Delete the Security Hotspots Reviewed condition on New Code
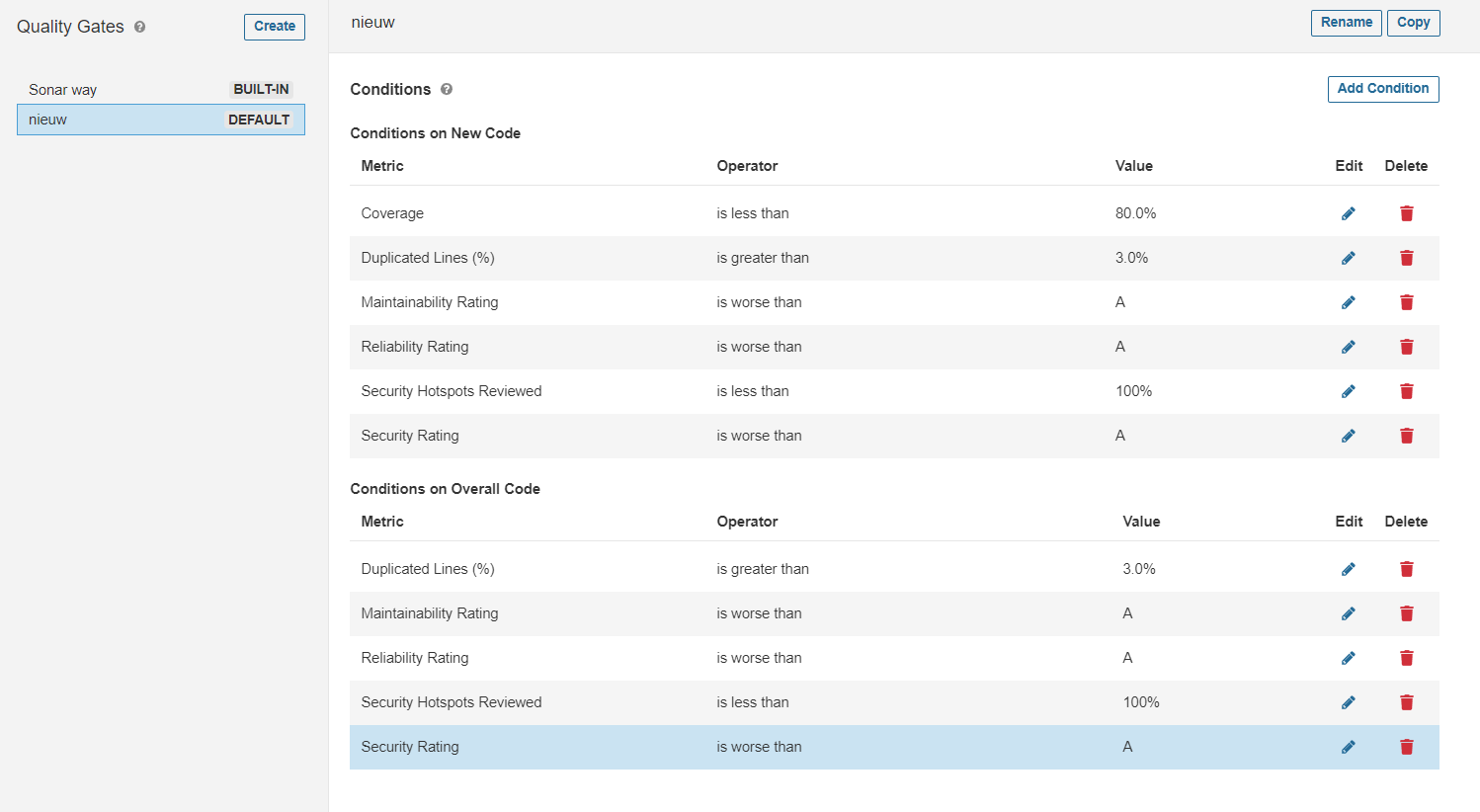 (1406, 391)
